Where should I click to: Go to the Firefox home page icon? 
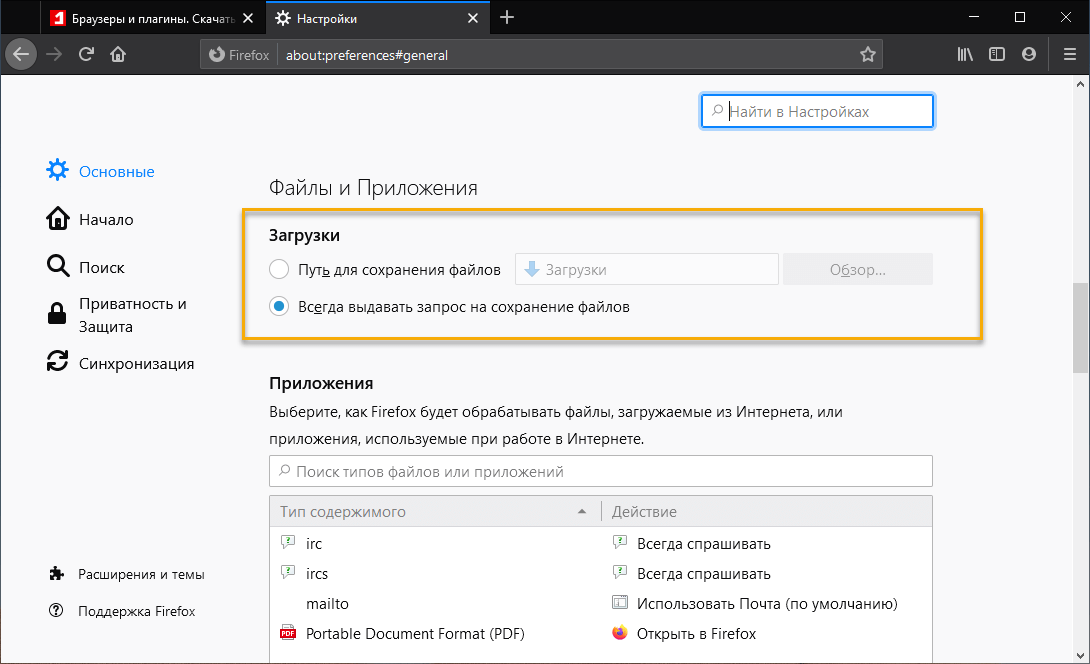(x=118, y=55)
